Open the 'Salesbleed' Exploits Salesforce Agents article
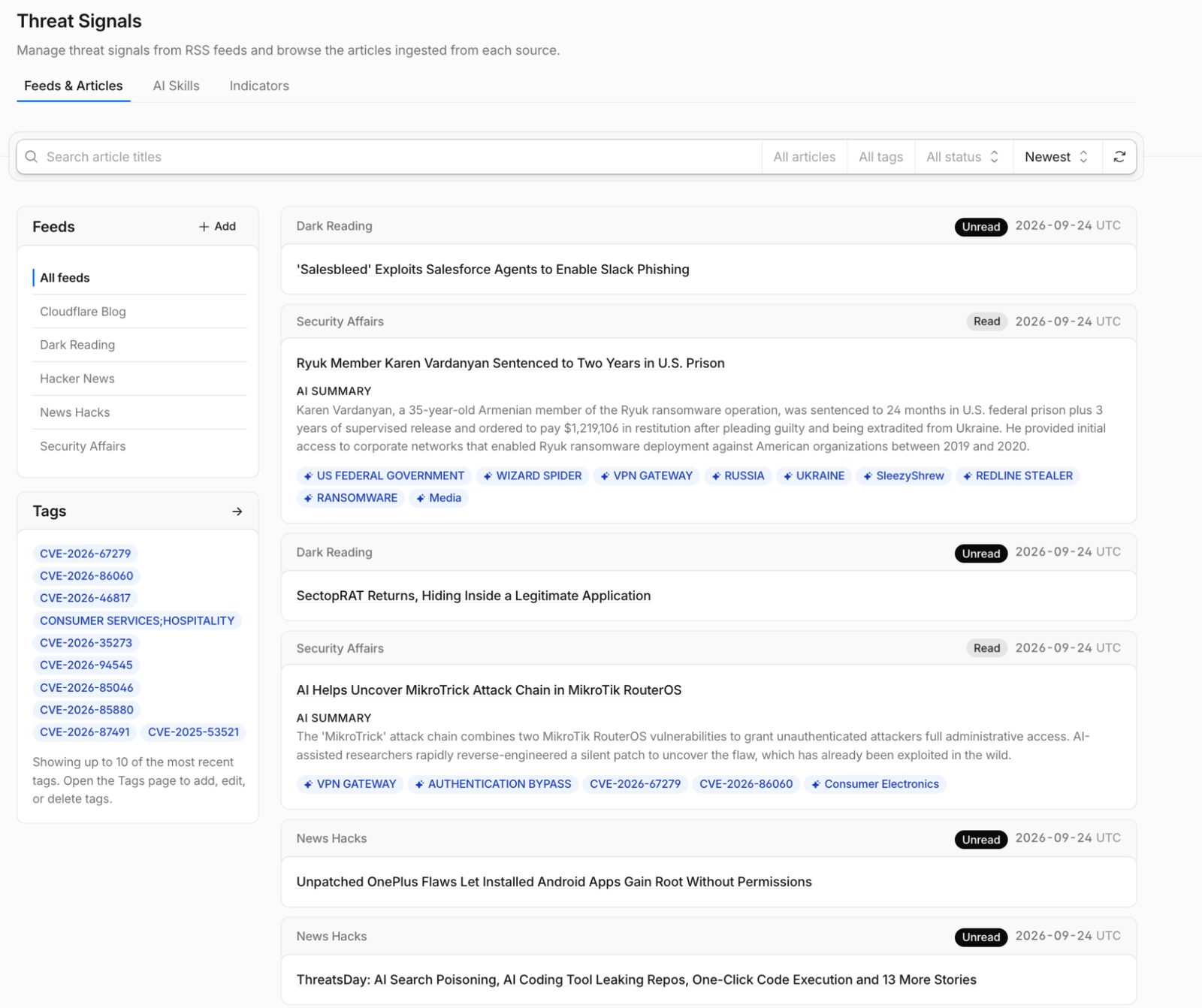1202x1008 pixels. [x=493, y=270]
